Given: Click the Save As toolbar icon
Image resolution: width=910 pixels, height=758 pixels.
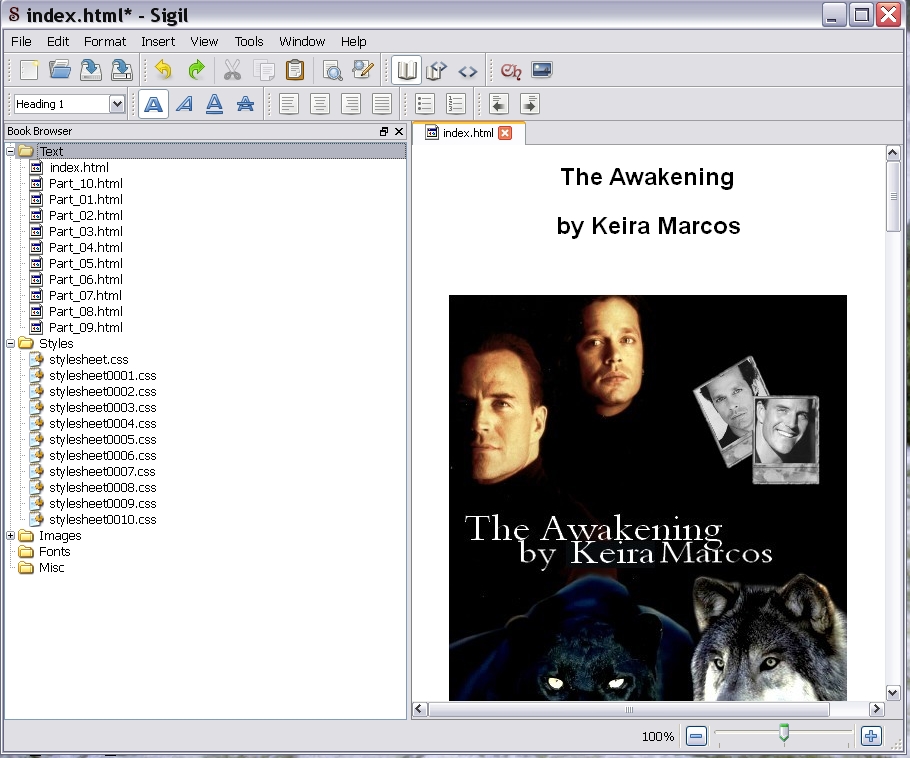Looking at the screenshot, I should (x=121, y=70).
